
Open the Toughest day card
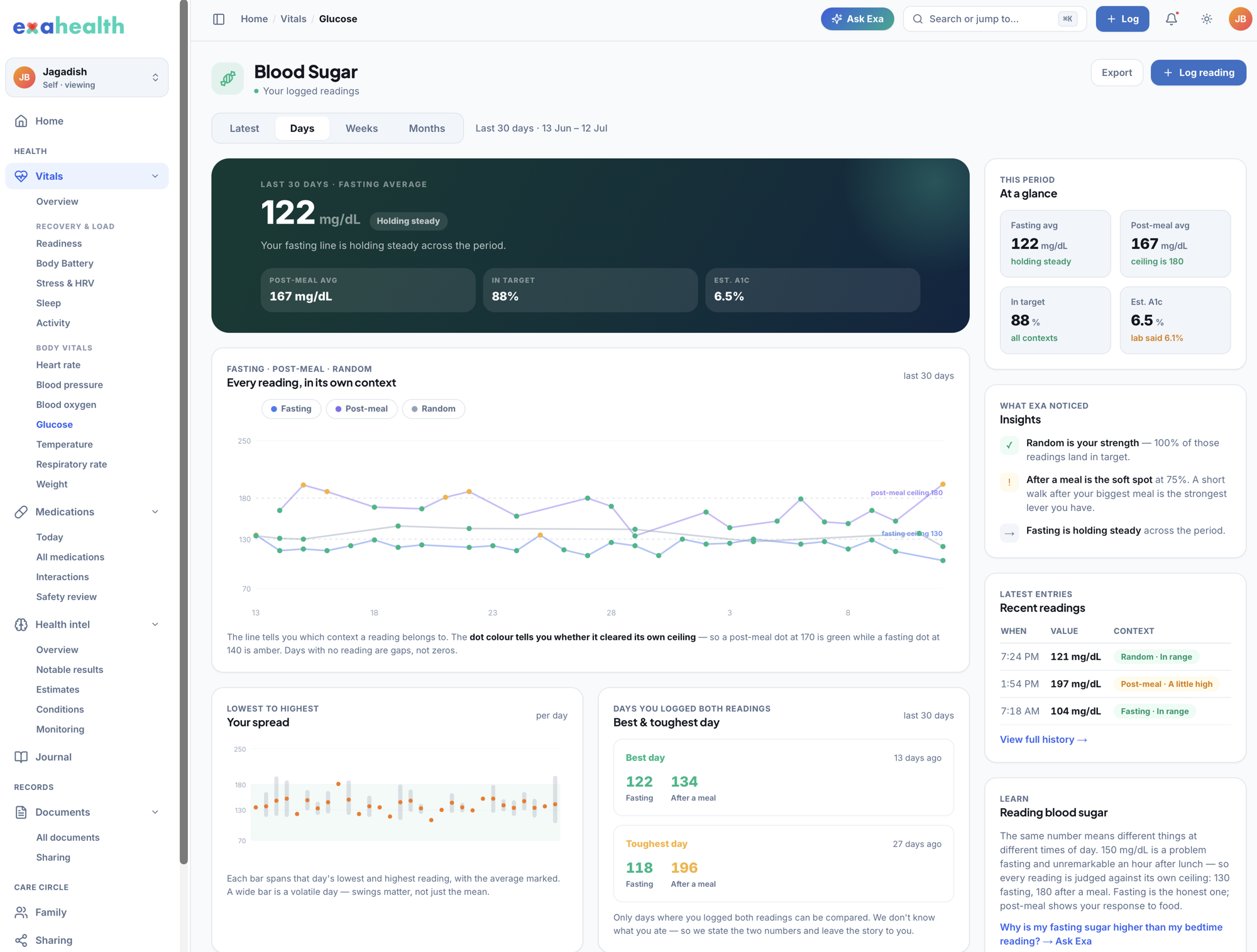pyautogui.click(x=784, y=863)
